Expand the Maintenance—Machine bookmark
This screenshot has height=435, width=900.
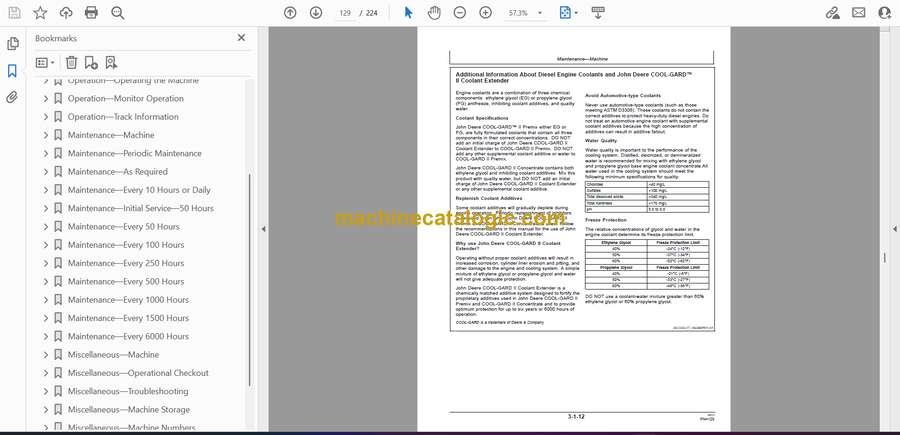pyautogui.click(x=46, y=135)
